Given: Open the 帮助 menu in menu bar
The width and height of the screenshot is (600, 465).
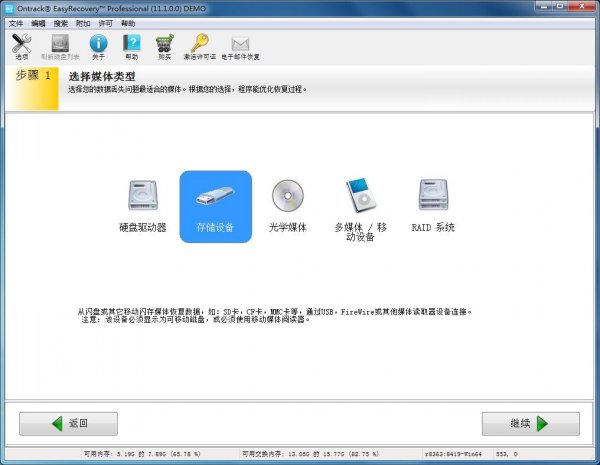Looking at the screenshot, I should point(128,22).
